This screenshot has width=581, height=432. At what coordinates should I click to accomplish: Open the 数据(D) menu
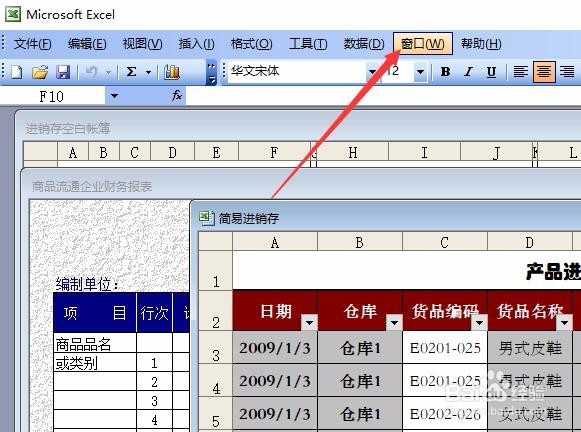[364, 44]
